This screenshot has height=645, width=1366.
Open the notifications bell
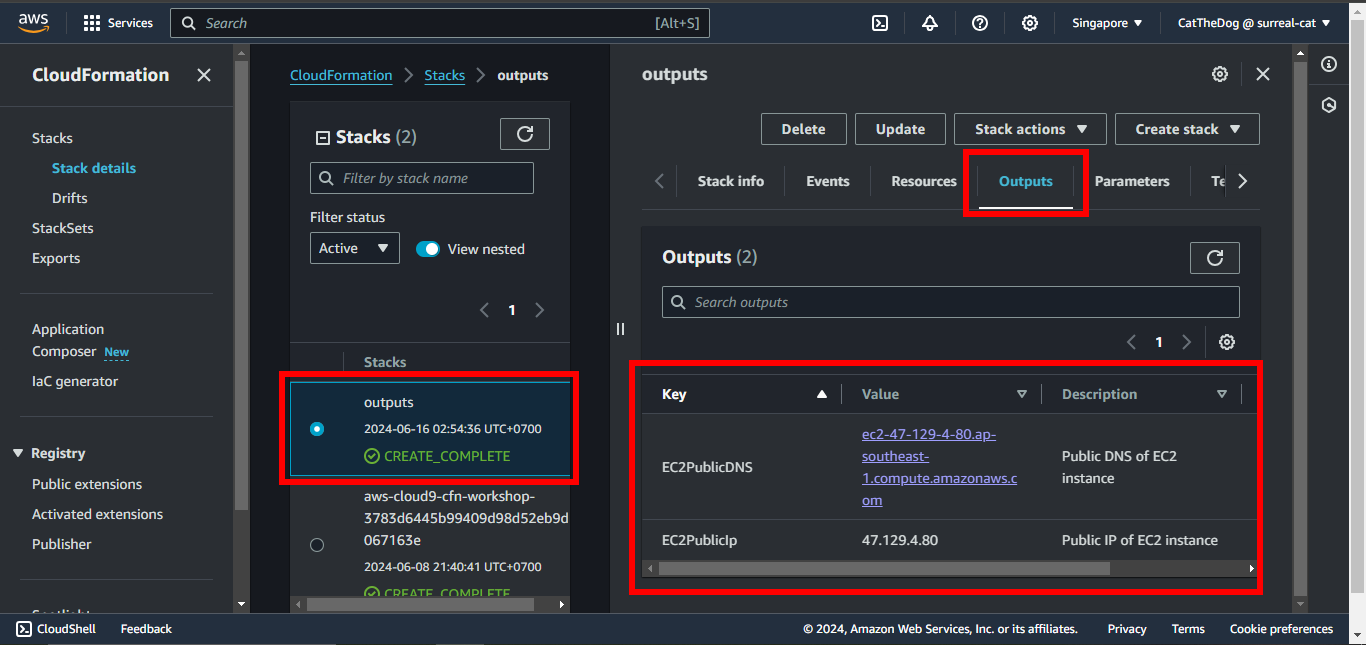tap(930, 23)
